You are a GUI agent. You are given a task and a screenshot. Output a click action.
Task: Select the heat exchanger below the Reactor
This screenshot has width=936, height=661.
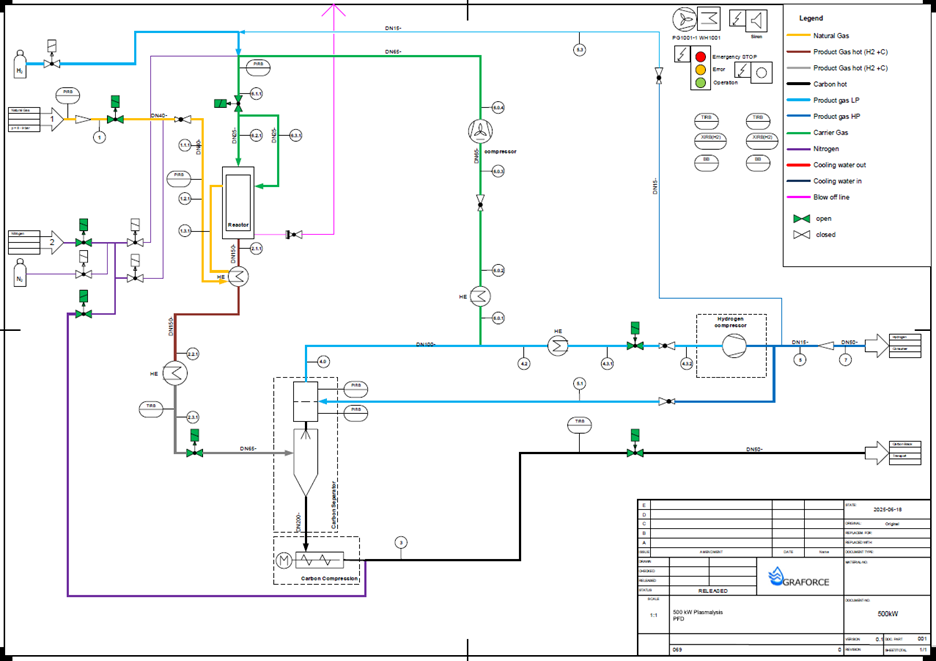238,279
